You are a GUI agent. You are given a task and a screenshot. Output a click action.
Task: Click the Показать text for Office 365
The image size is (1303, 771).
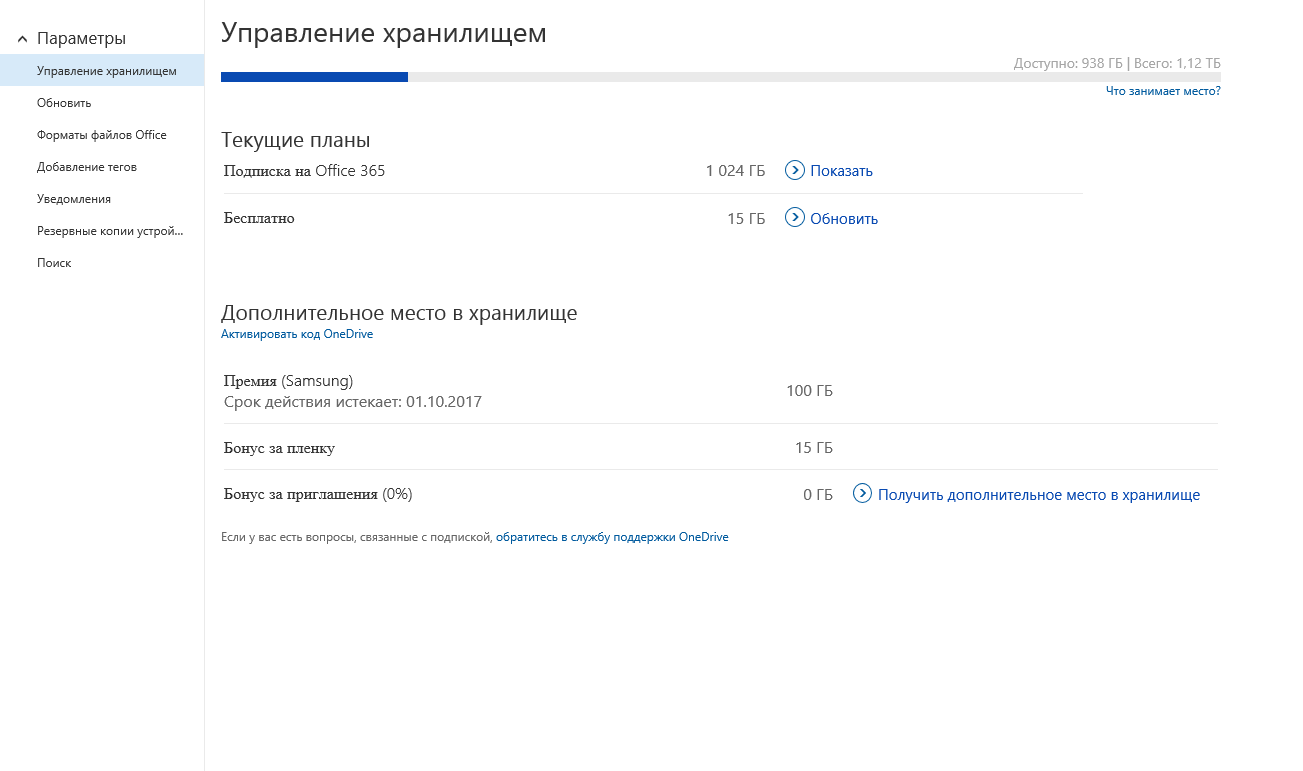pyautogui.click(x=841, y=171)
